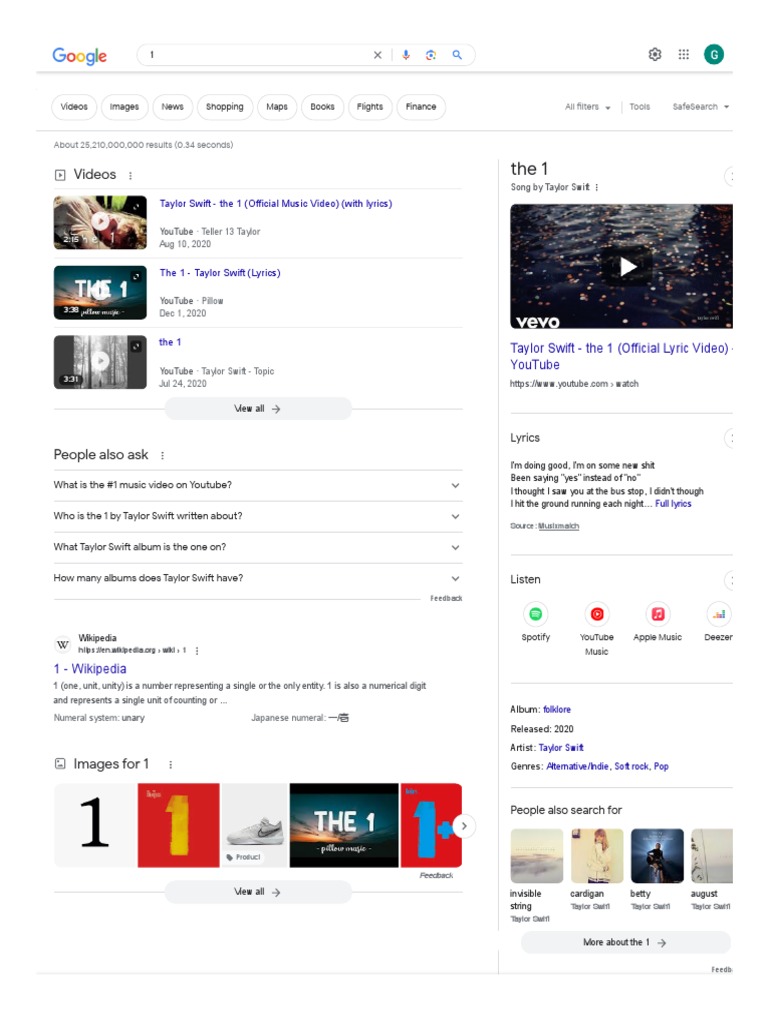Open the folklore album link
The width and height of the screenshot is (768, 1024).
click(557, 709)
